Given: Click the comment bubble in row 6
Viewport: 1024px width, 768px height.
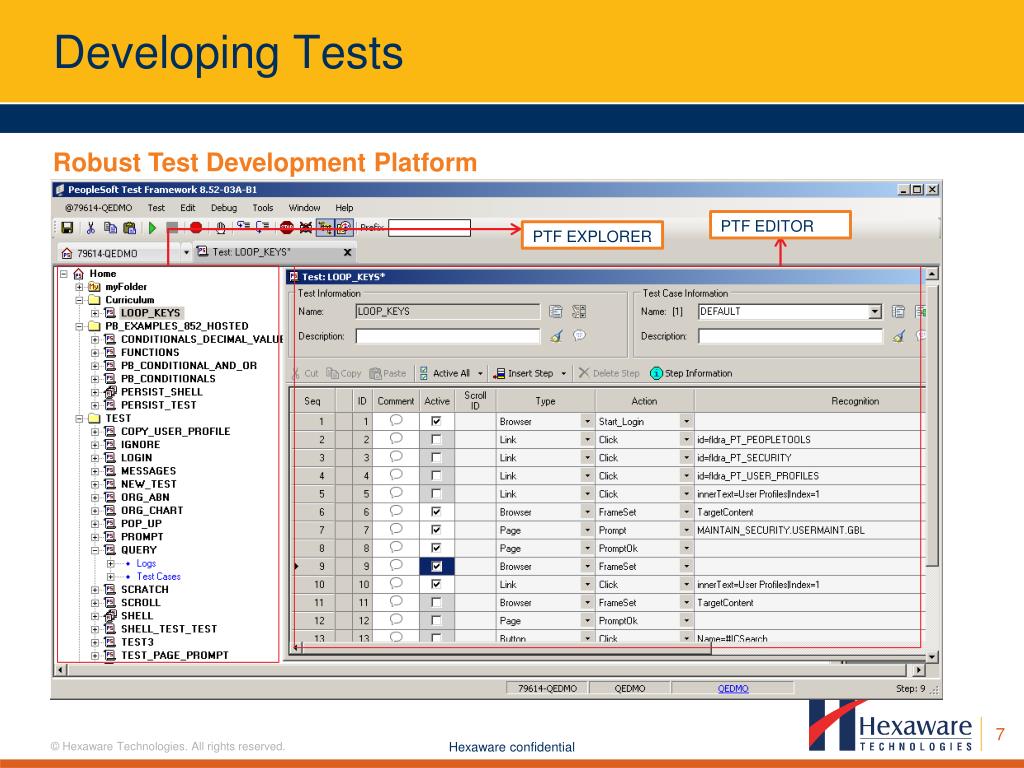Looking at the screenshot, I should coord(396,511).
